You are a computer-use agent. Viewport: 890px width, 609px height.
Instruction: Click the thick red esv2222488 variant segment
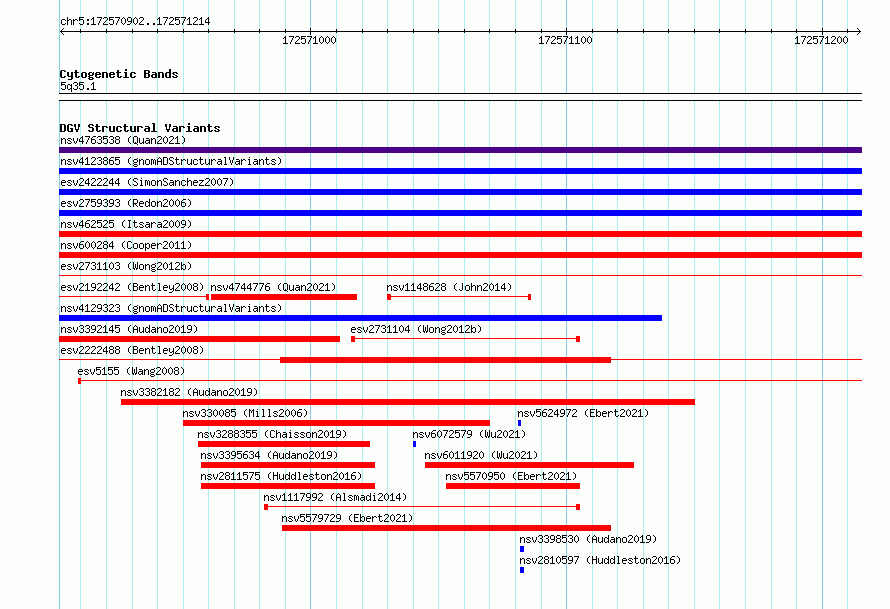point(446,360)
